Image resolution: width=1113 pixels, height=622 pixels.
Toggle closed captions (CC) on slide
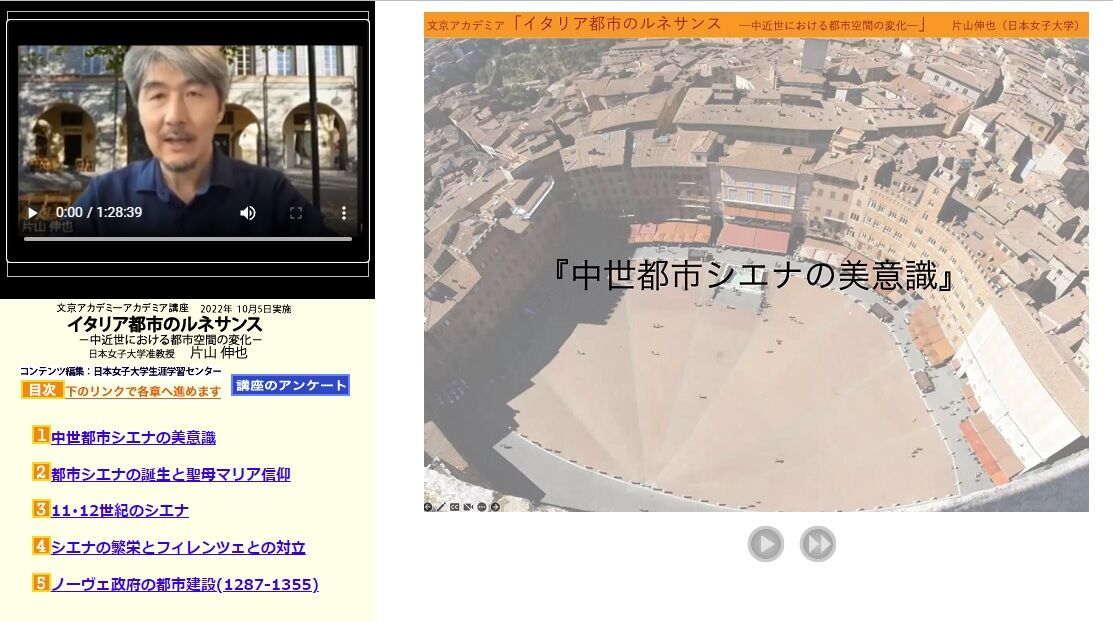(x=454, y=507)
